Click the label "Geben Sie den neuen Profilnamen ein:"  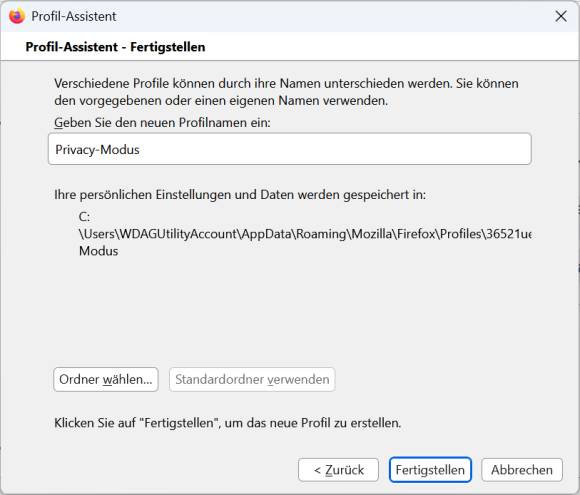pos(162,122)
